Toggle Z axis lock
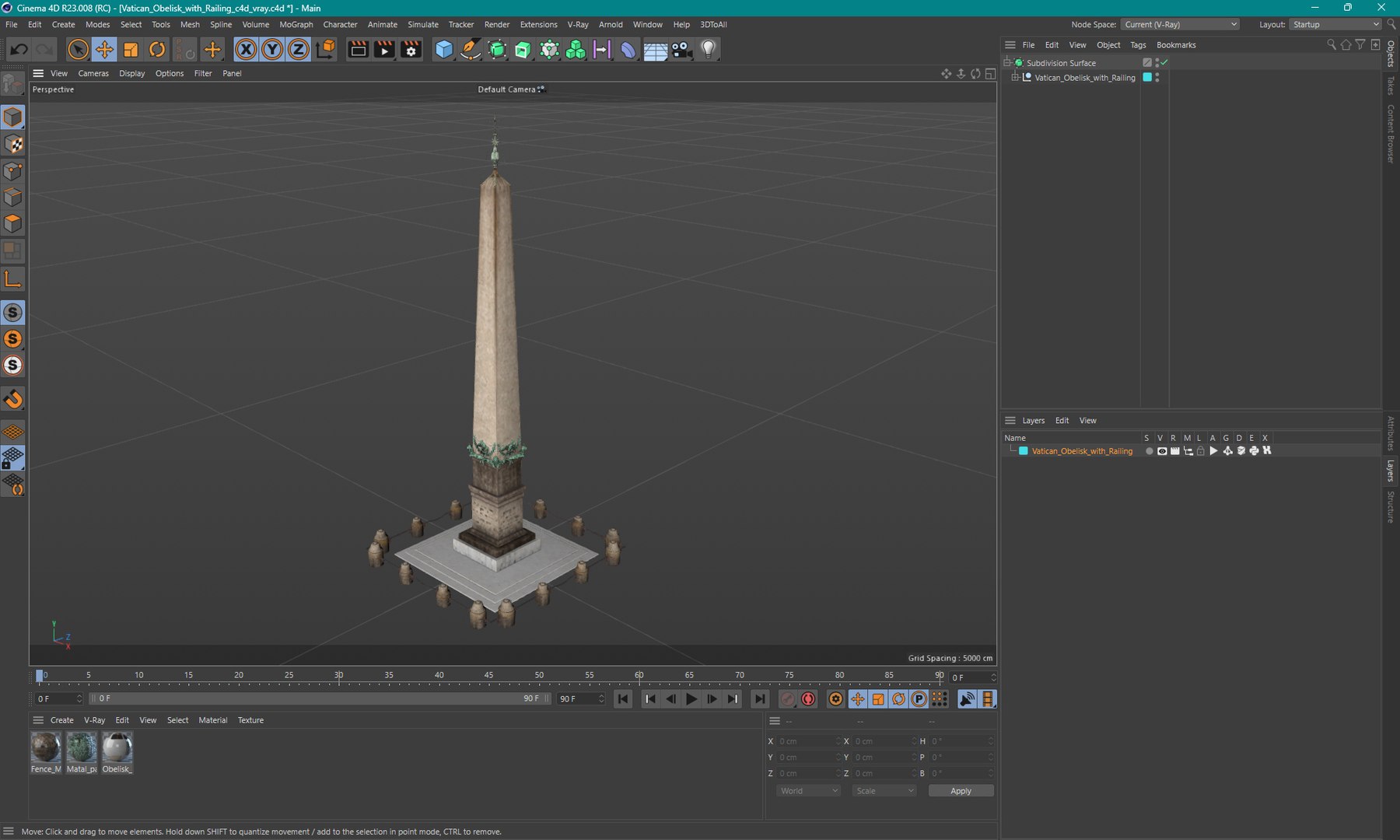The width and height of the screenshot is (1400, 840). point(299,50)
